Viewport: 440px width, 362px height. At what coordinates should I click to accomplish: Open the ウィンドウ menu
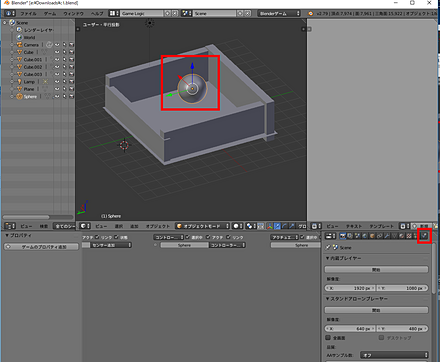click(73, 14)
